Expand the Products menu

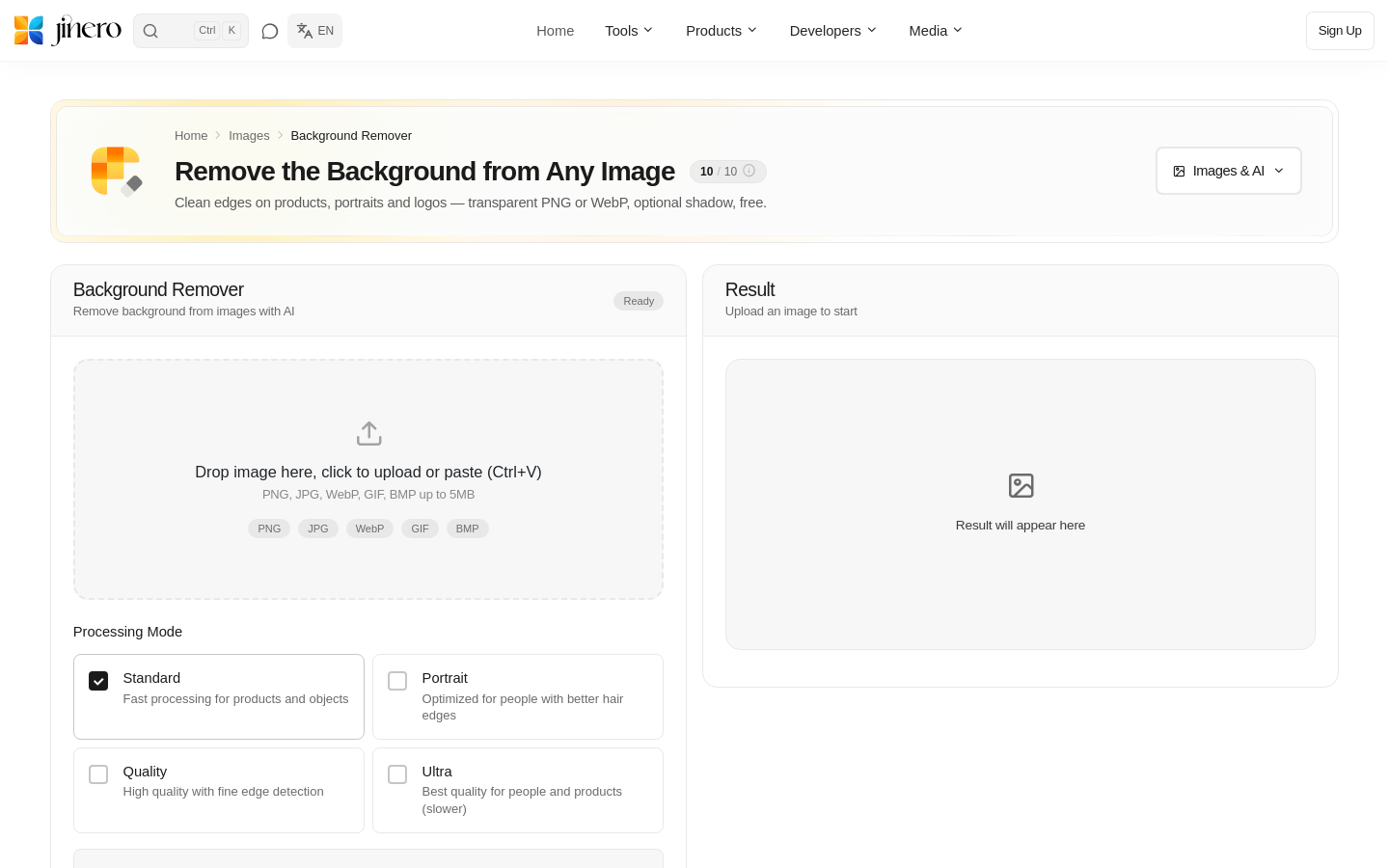point(722,31)
